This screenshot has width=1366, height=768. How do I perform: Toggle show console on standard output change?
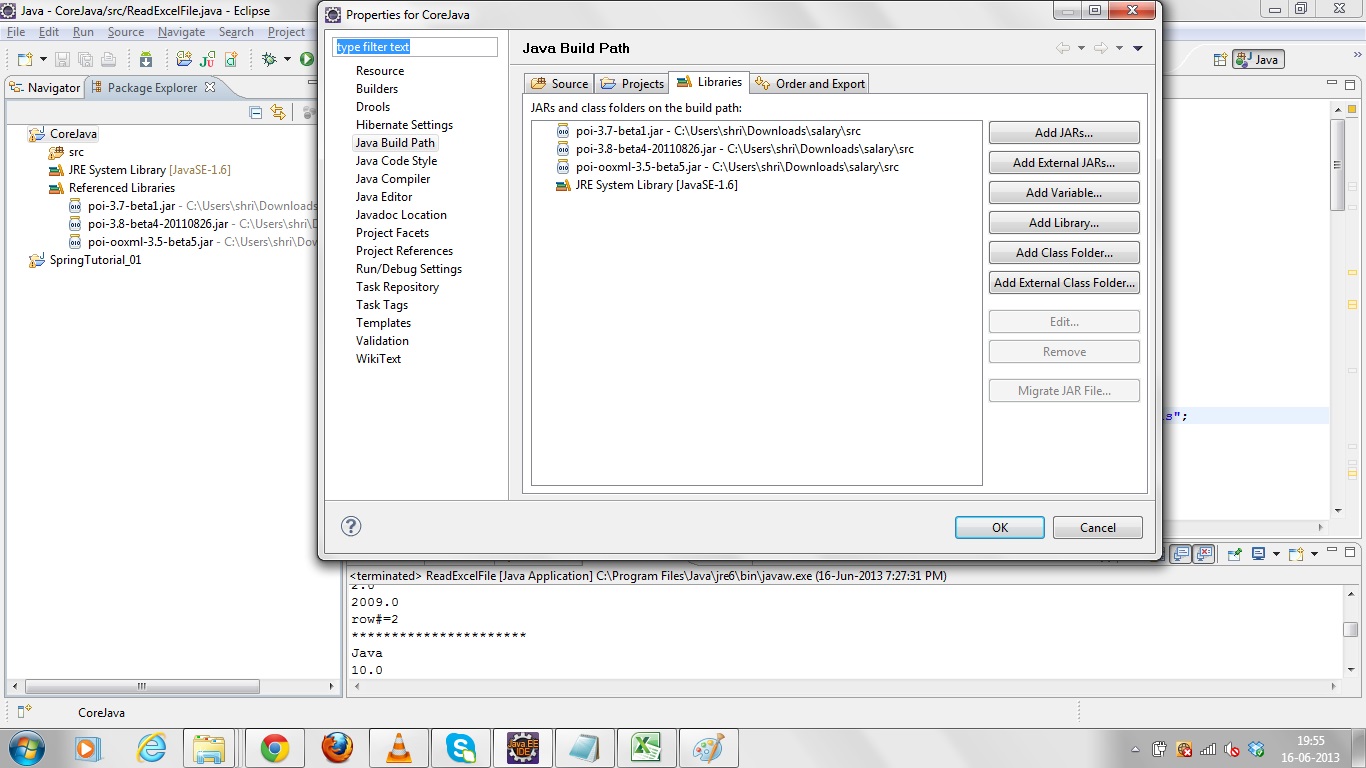pyautogui.click(x=1182, y=553)
